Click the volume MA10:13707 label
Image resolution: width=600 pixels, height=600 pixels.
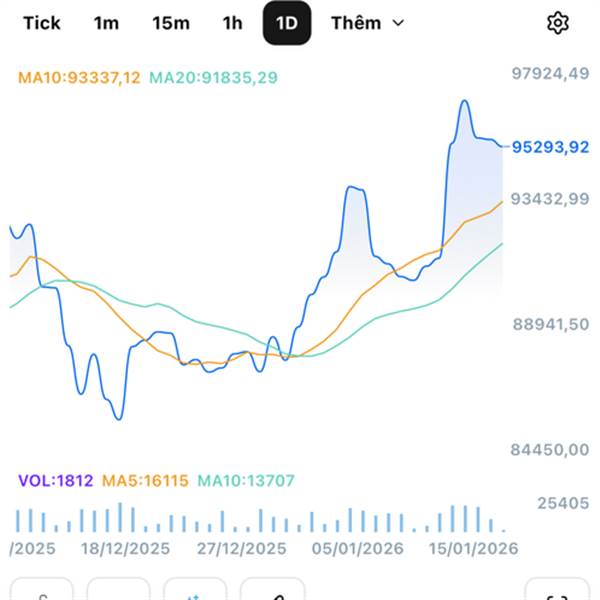246,481
